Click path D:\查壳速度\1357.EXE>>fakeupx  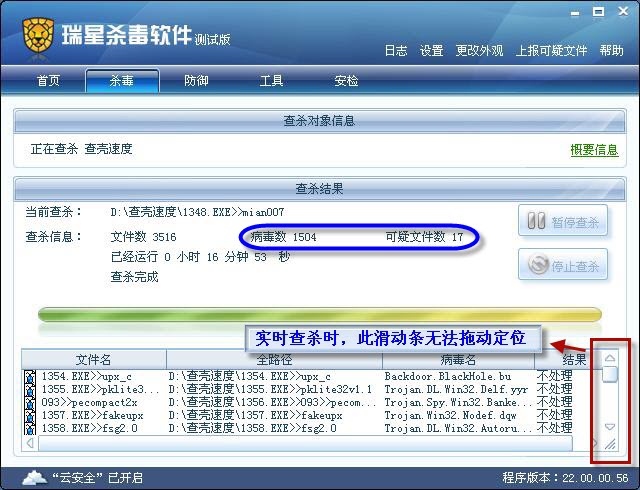(x=256, y=416)
